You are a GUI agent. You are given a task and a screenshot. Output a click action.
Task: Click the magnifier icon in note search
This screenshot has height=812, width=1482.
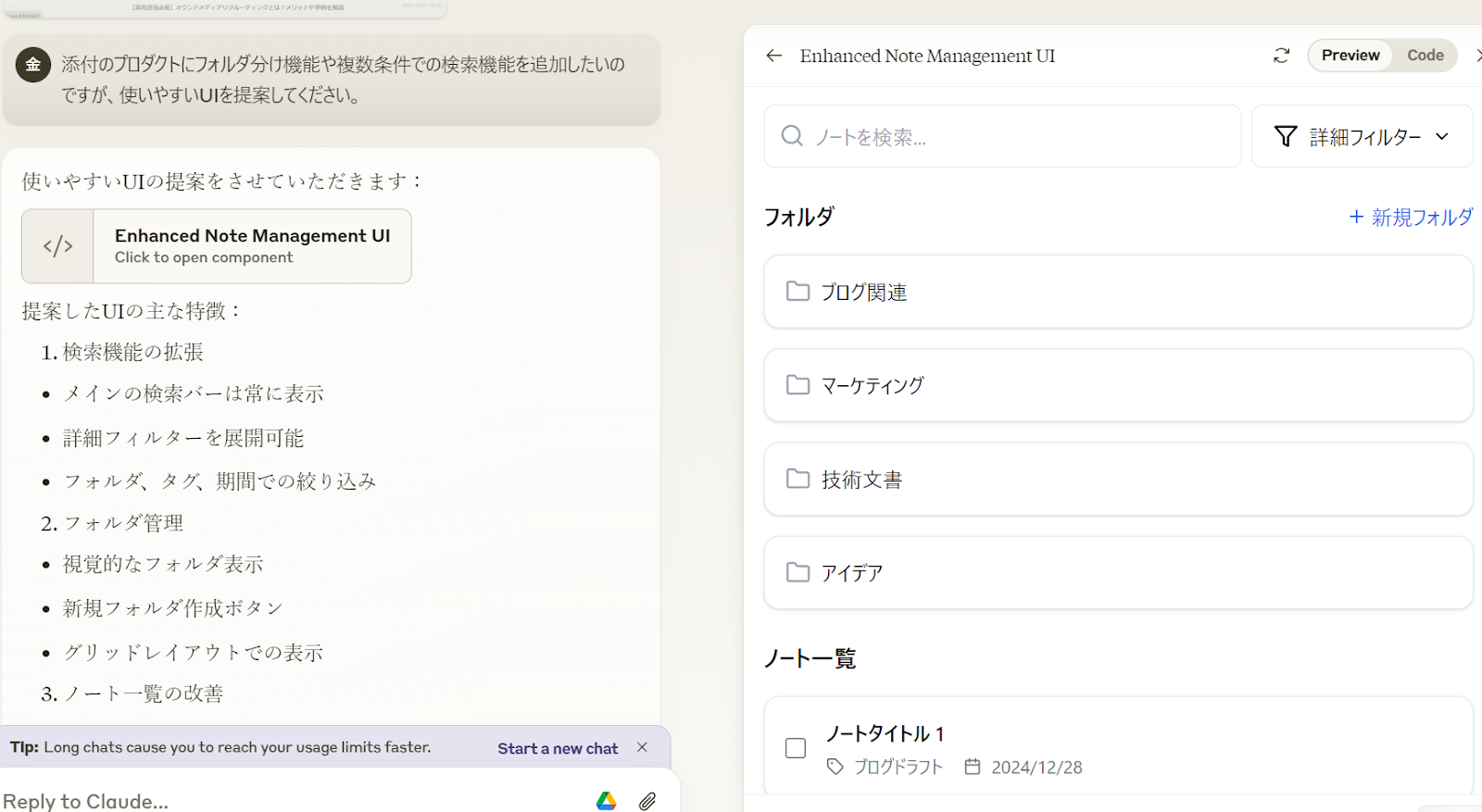point(792,137)
